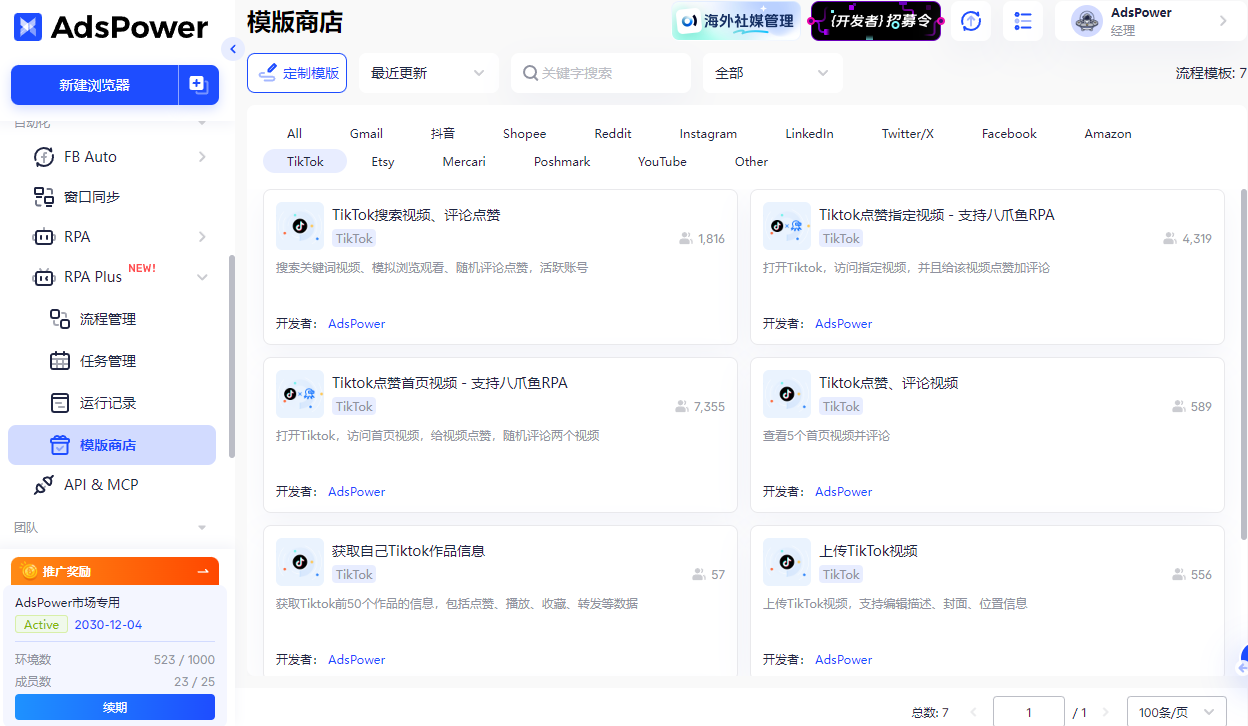Screen dimensions: 1248x726
Task: Activate the 定制模版 filter toggle
Action: [x=297, y=72]
